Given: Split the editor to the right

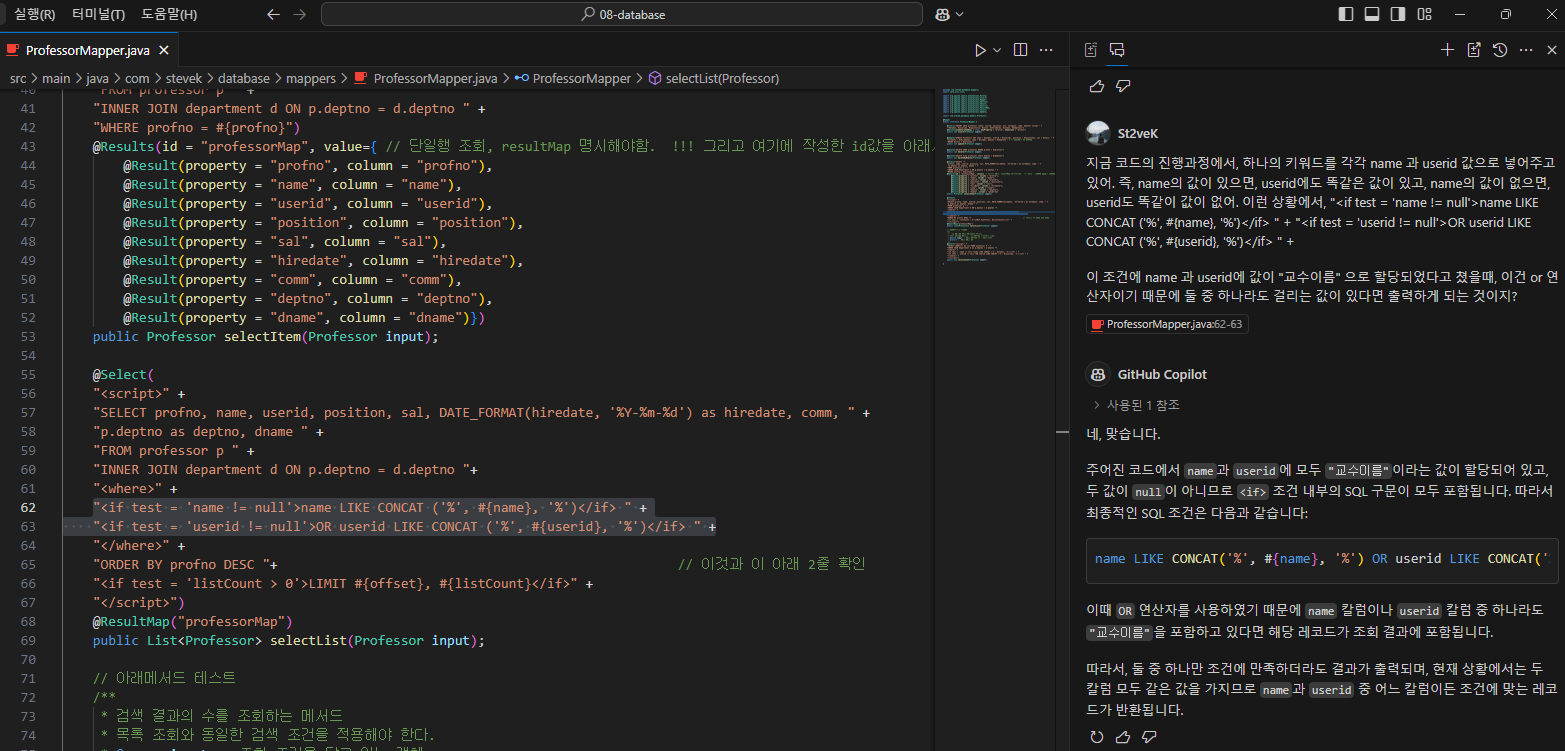Looking at the screenshot, I should (x=1020, y=49).
